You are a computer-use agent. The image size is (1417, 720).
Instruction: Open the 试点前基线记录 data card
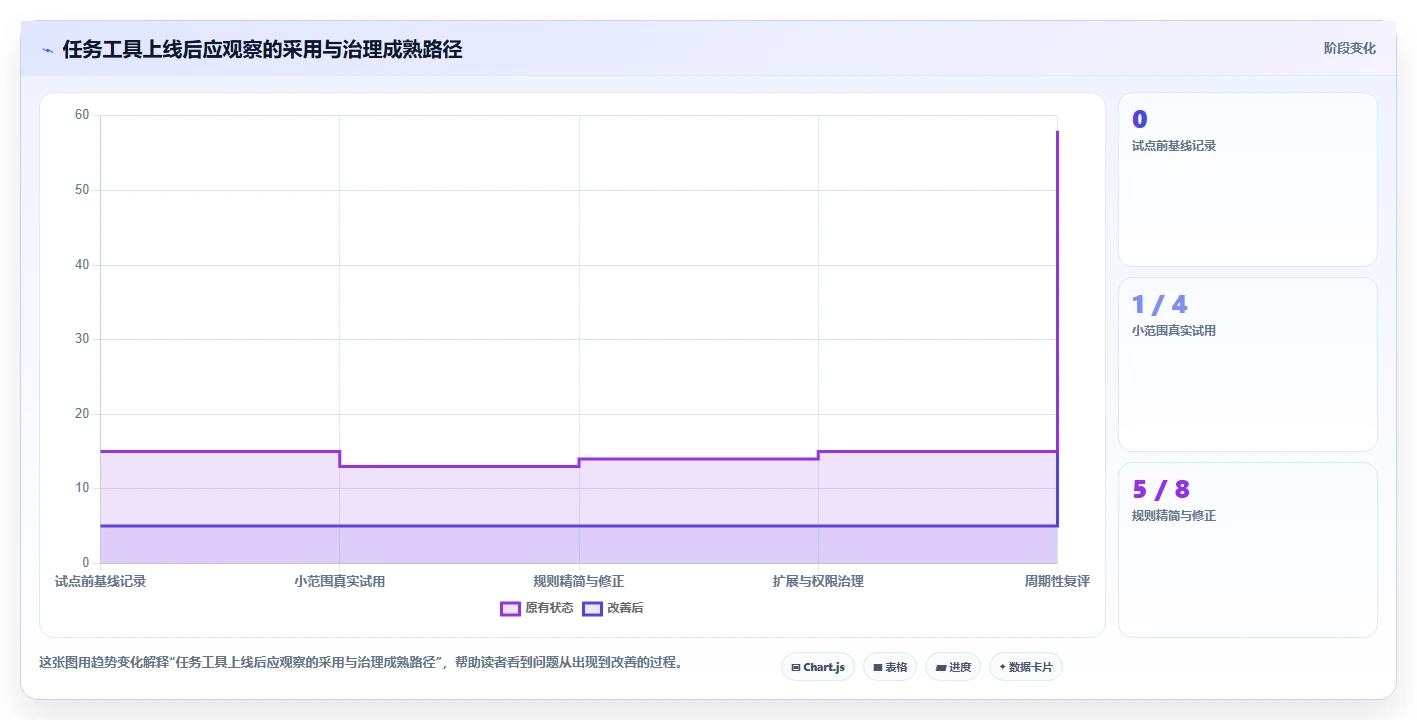coord(1248,180)
